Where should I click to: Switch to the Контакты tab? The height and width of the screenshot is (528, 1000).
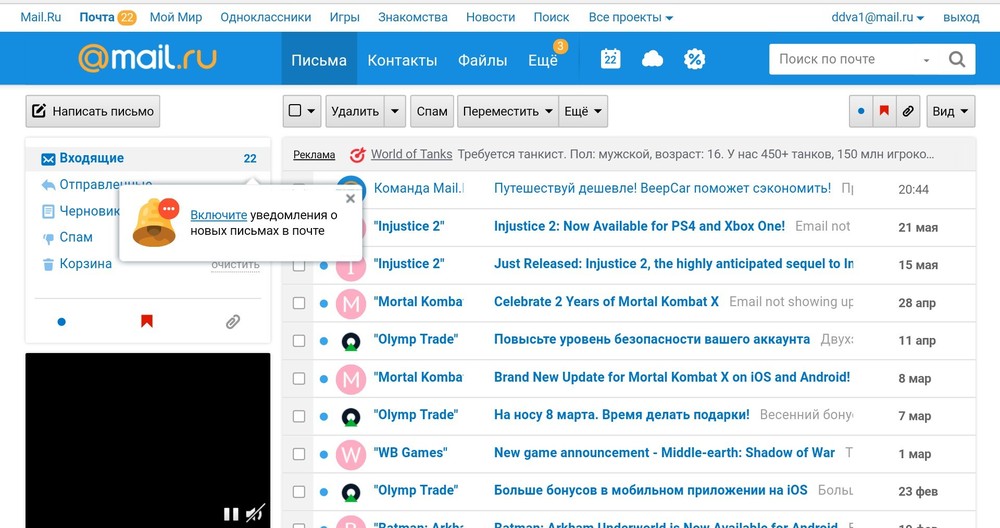pyautogui.click(x=402, y=60)
